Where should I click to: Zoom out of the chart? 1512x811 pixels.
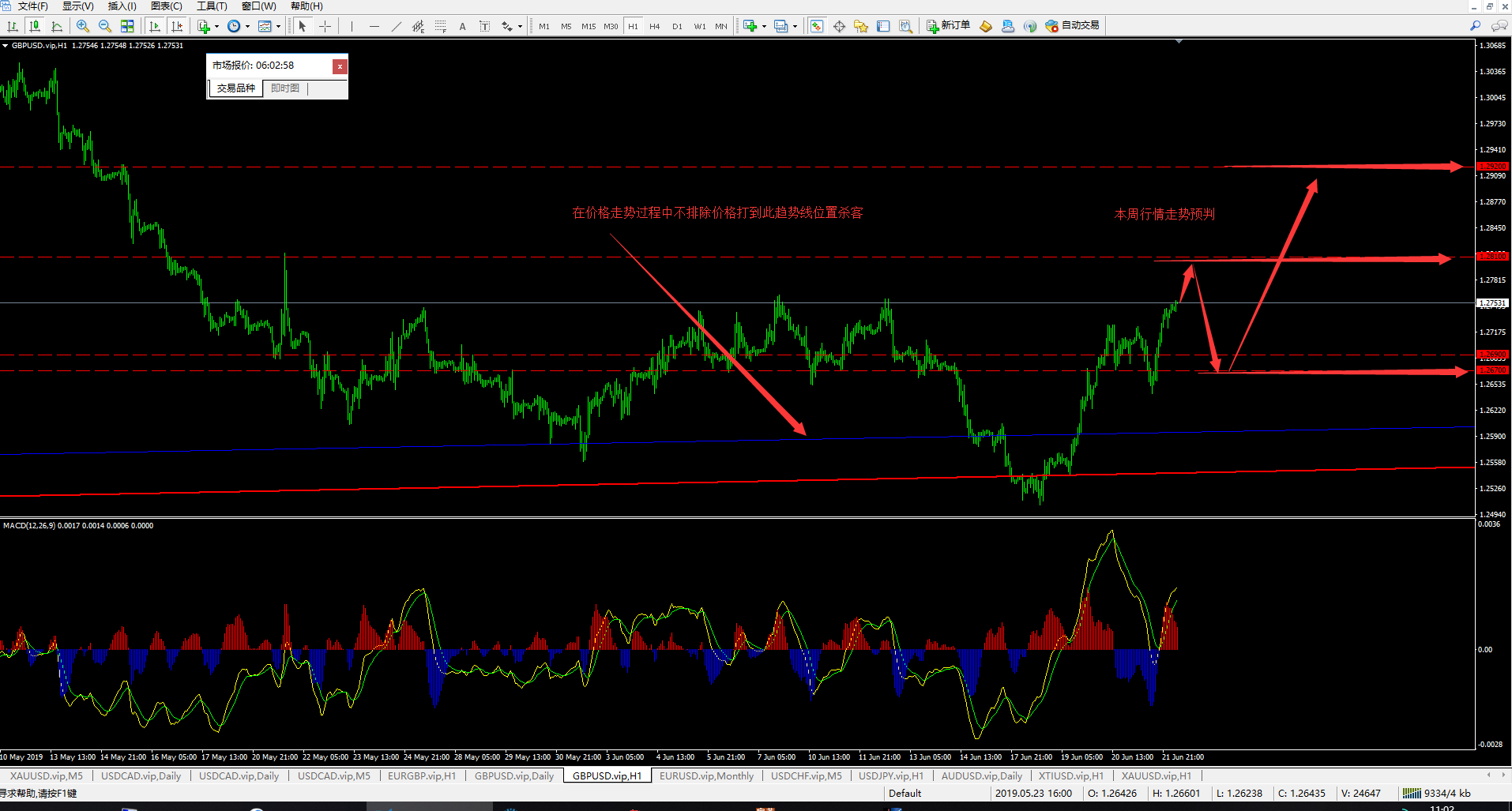(105, 26)
